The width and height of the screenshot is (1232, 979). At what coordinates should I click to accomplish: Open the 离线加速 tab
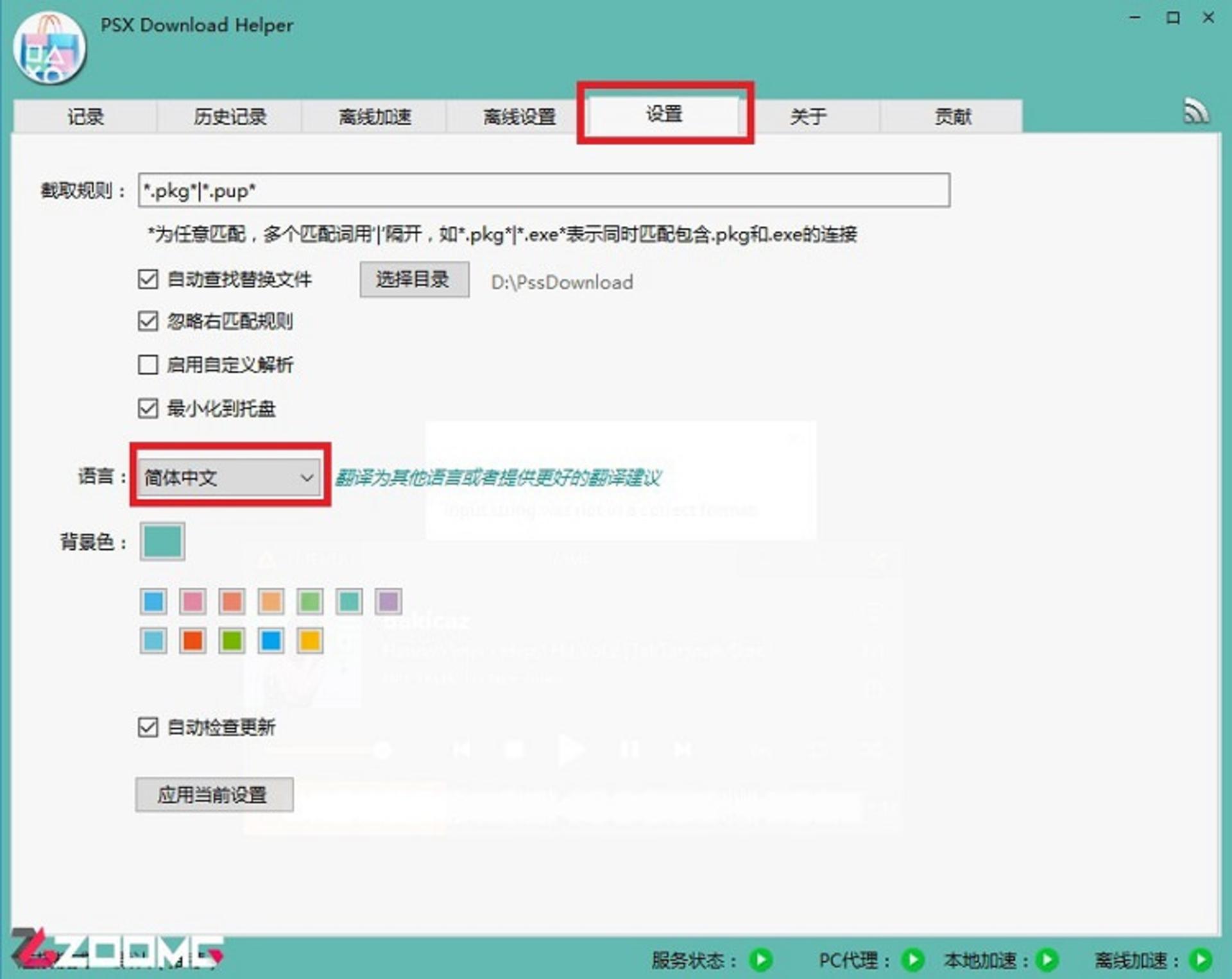click(x=375, y=116)
